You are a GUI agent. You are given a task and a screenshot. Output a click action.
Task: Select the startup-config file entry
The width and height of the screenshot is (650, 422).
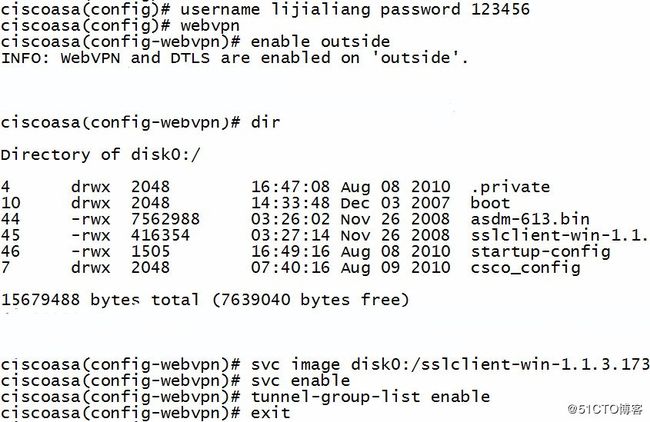pyautogui.click(x=306, y=251)
